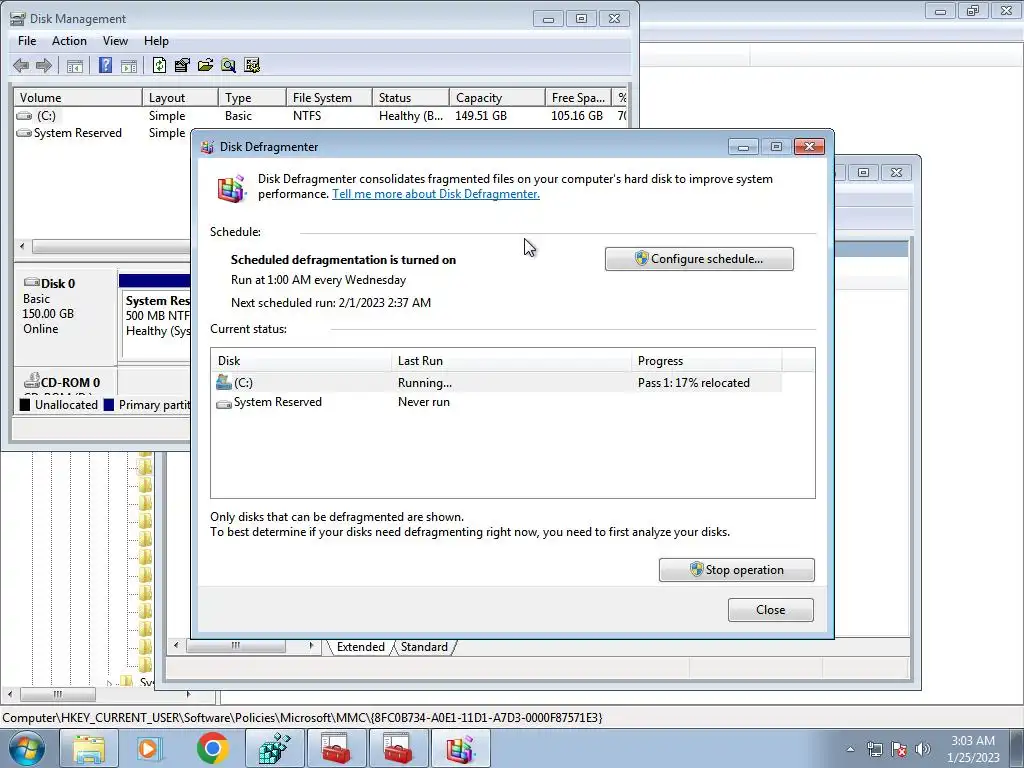Open the View menu in Disk Management
The width and height of the screenshot is (1024, 768).
(x=115, y=40)
